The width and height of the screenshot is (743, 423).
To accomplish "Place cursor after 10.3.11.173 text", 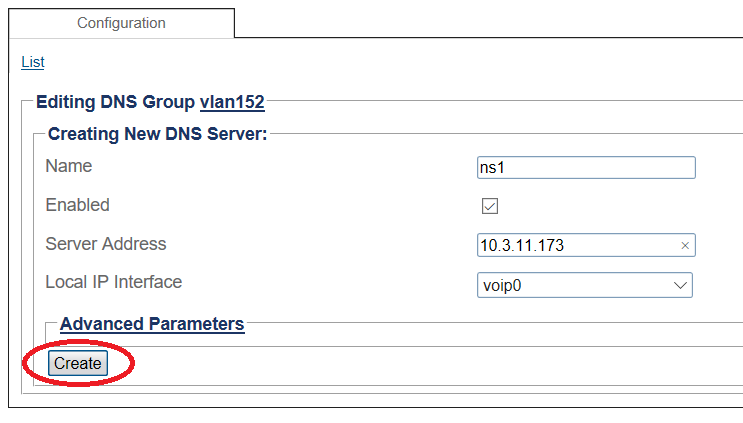I will click(x=566, y=245).
